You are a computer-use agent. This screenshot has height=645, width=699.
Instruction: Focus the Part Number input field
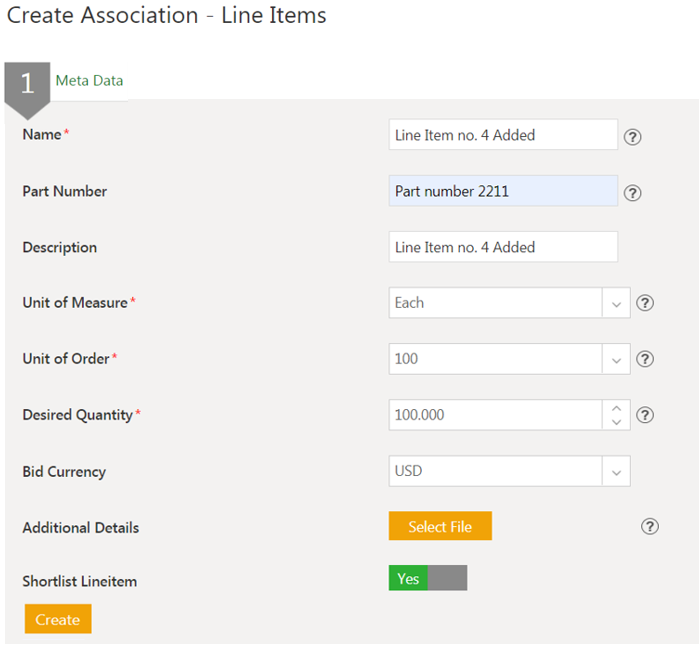(502, 191)
